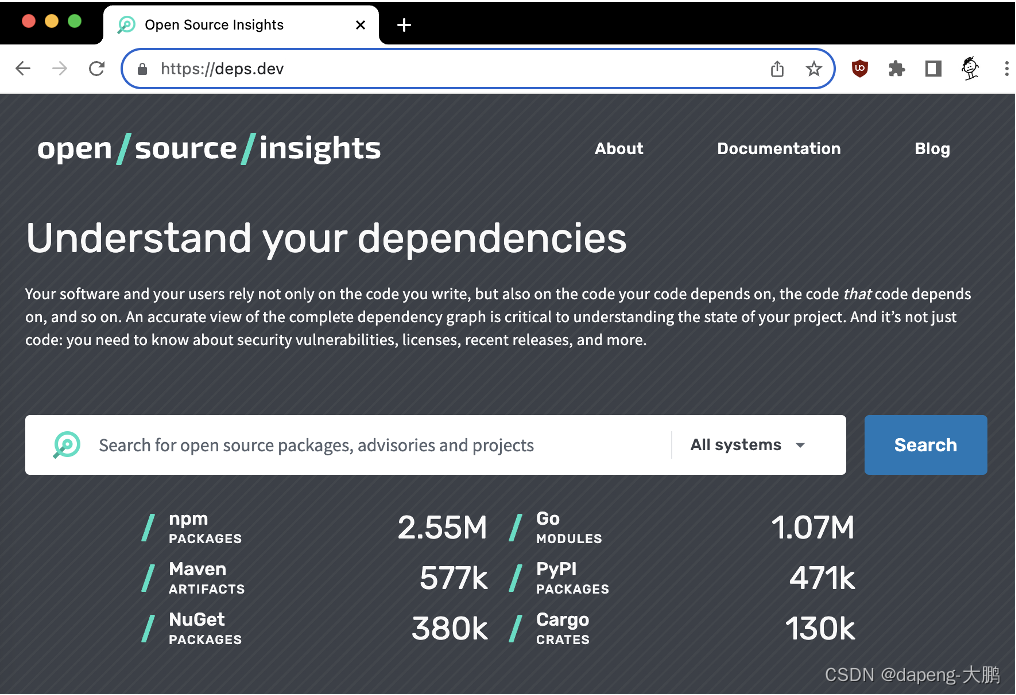Open the share icon in the address bar

coord(778,69)
